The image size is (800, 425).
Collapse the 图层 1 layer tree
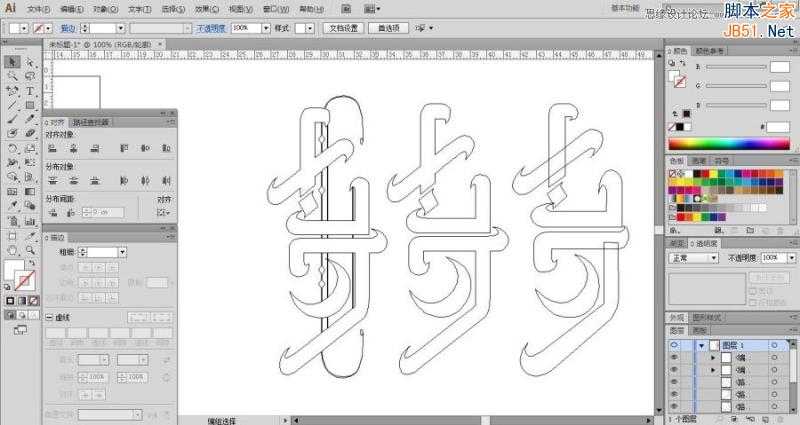702,345
